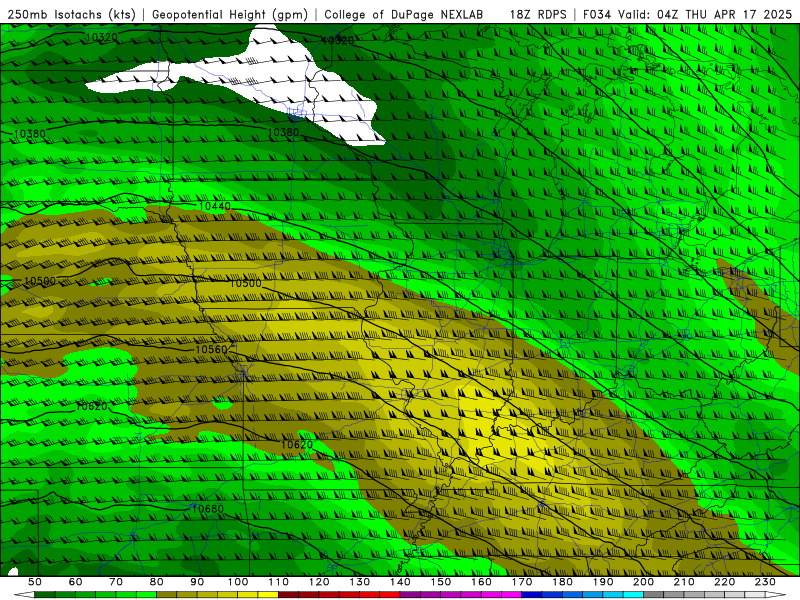The height and width of the screenshot is (600, 800).
Task: Click the 230 legend value
Action: click(x=765, y=582)
